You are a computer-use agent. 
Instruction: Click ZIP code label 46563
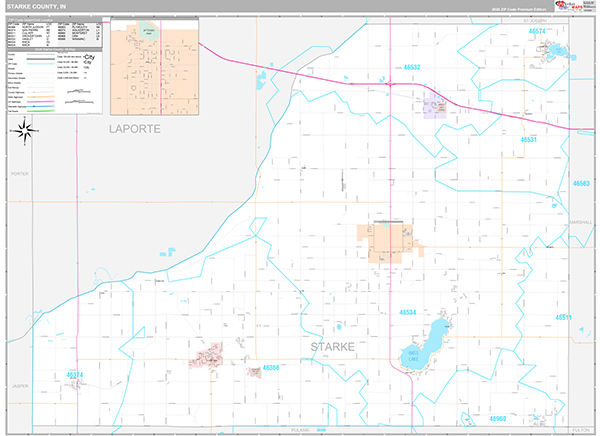[581, 184]
